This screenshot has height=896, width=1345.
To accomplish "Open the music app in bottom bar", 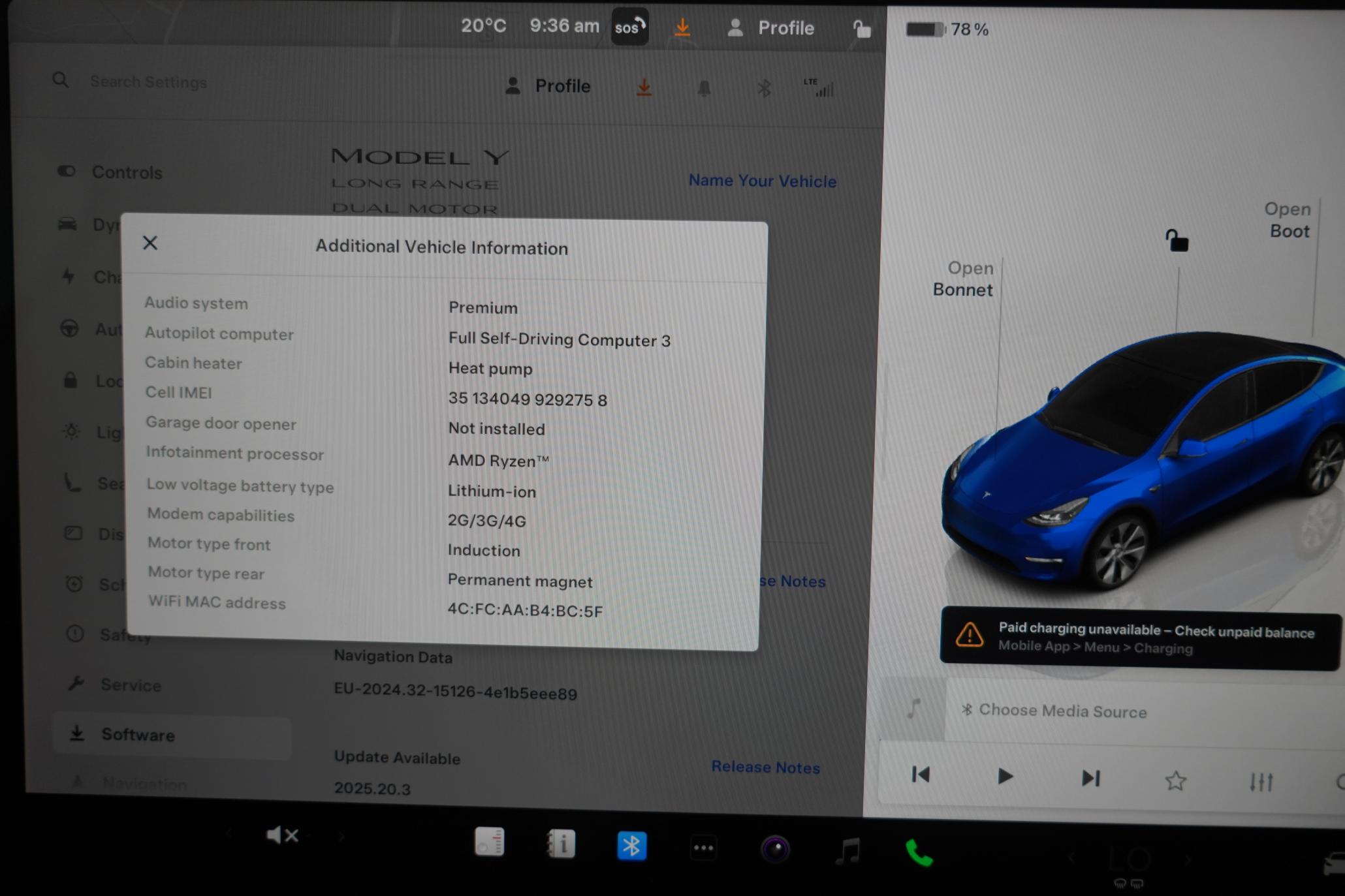I will [x=847, y=852].
